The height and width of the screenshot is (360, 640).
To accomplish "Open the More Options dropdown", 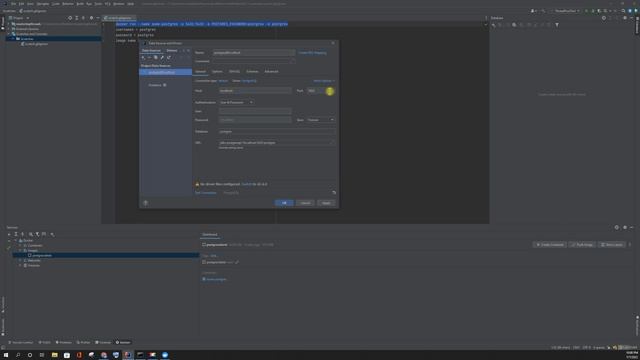I will tap(324, 81).
